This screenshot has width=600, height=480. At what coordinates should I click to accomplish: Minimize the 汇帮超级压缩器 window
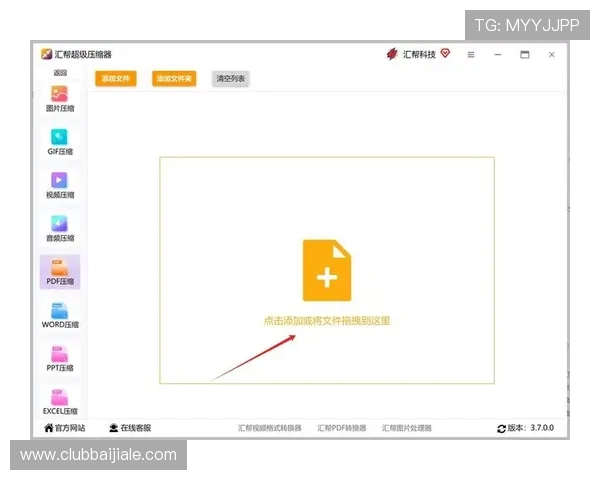point(497,55)
